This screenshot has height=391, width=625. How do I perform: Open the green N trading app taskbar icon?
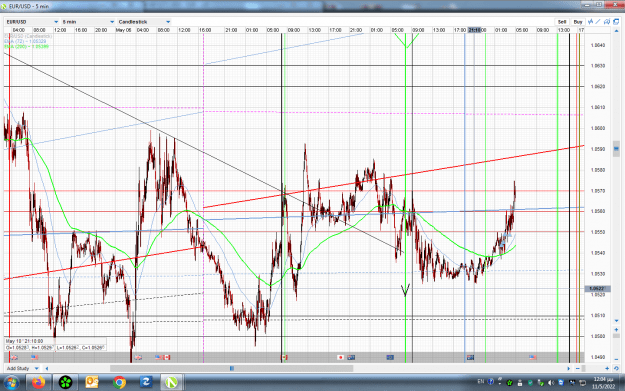tap(171, 383)
